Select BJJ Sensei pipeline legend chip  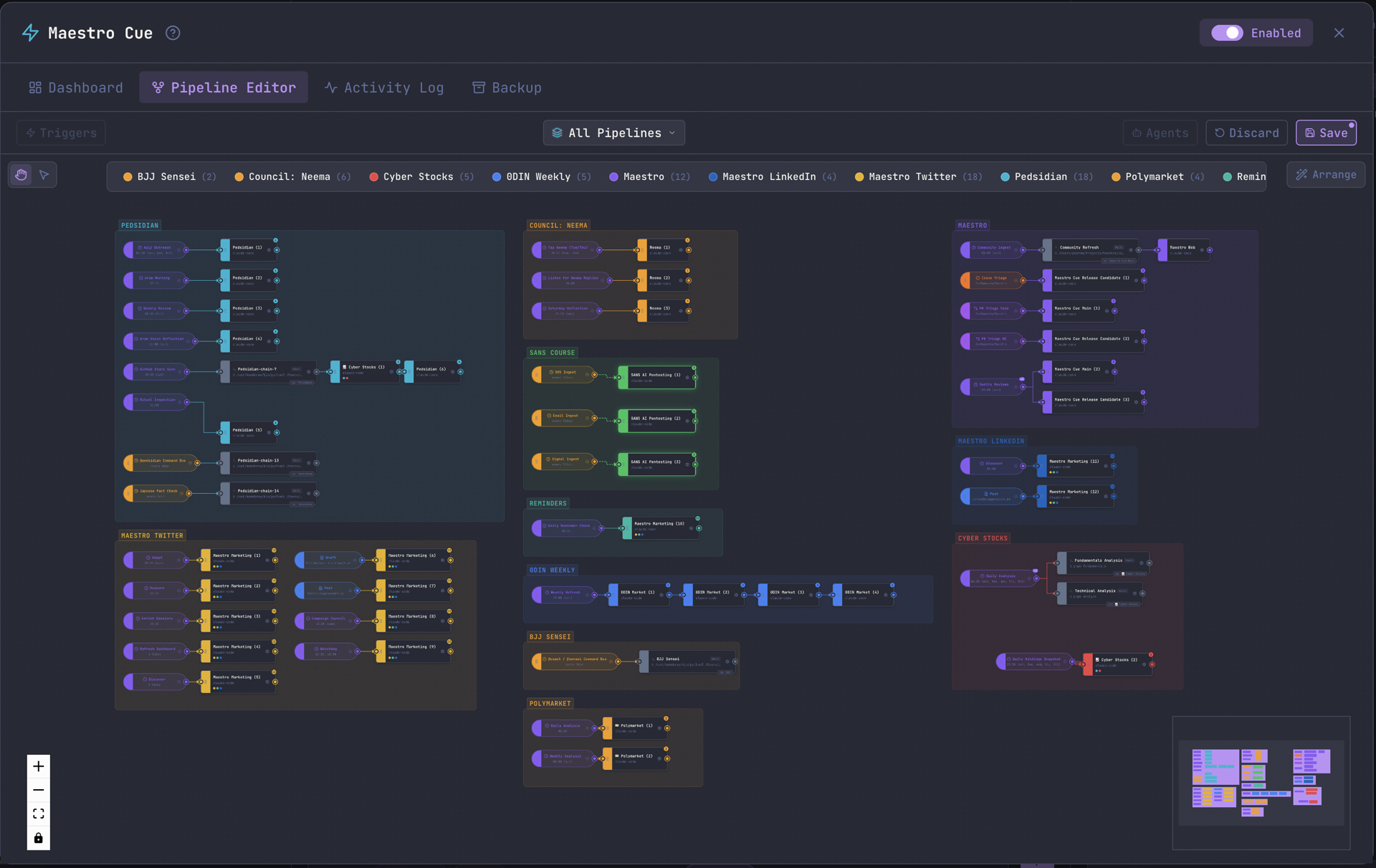169,177
